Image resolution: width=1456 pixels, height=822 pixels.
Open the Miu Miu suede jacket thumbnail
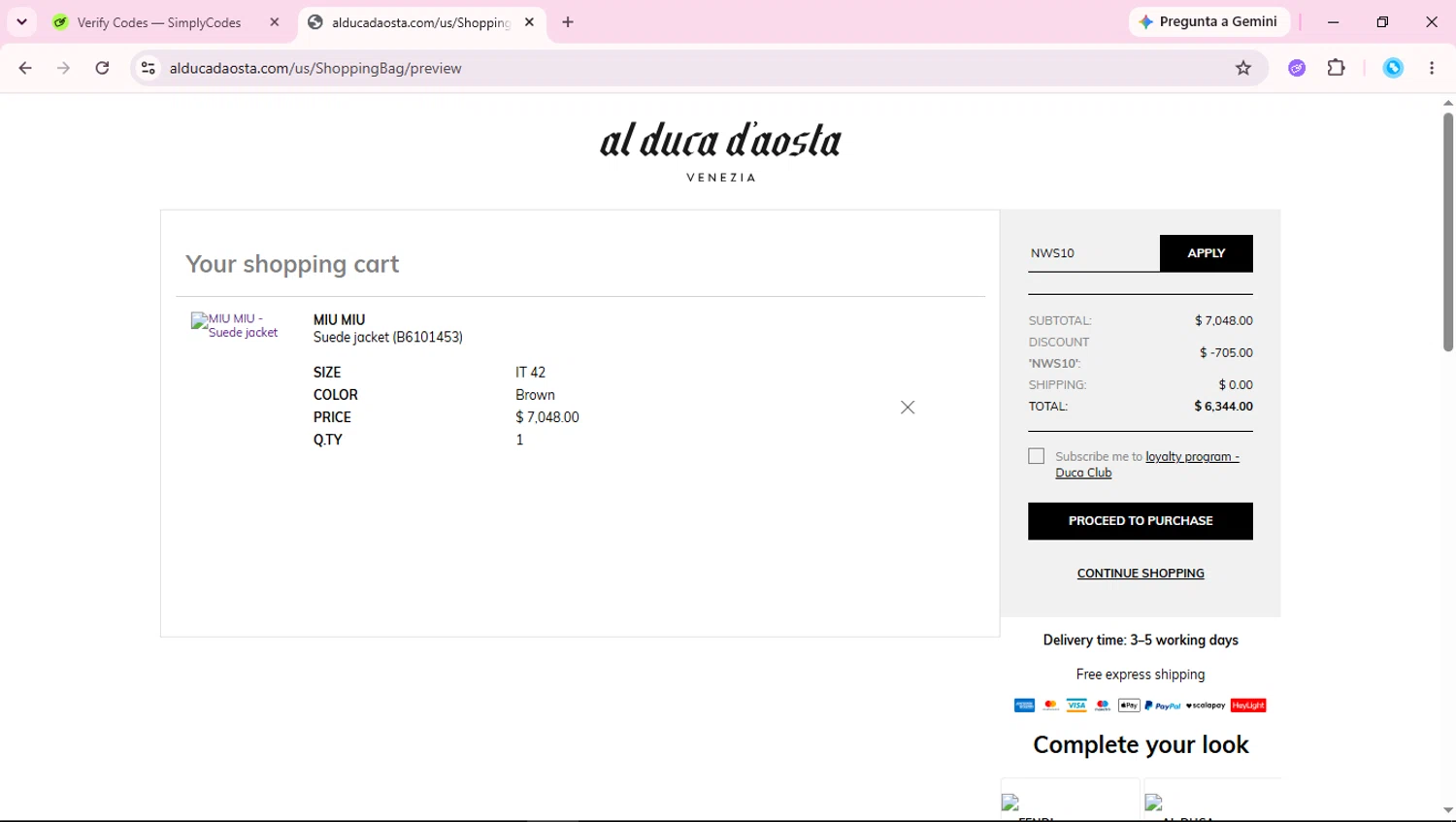point(235,325)
